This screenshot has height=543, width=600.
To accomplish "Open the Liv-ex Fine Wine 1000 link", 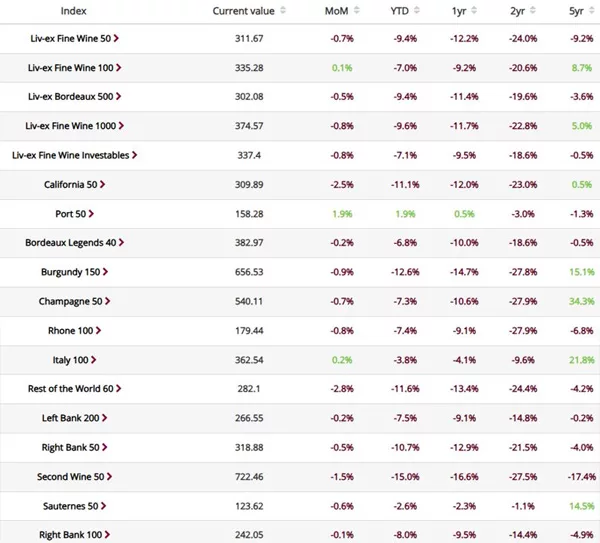I will (68, 126).
